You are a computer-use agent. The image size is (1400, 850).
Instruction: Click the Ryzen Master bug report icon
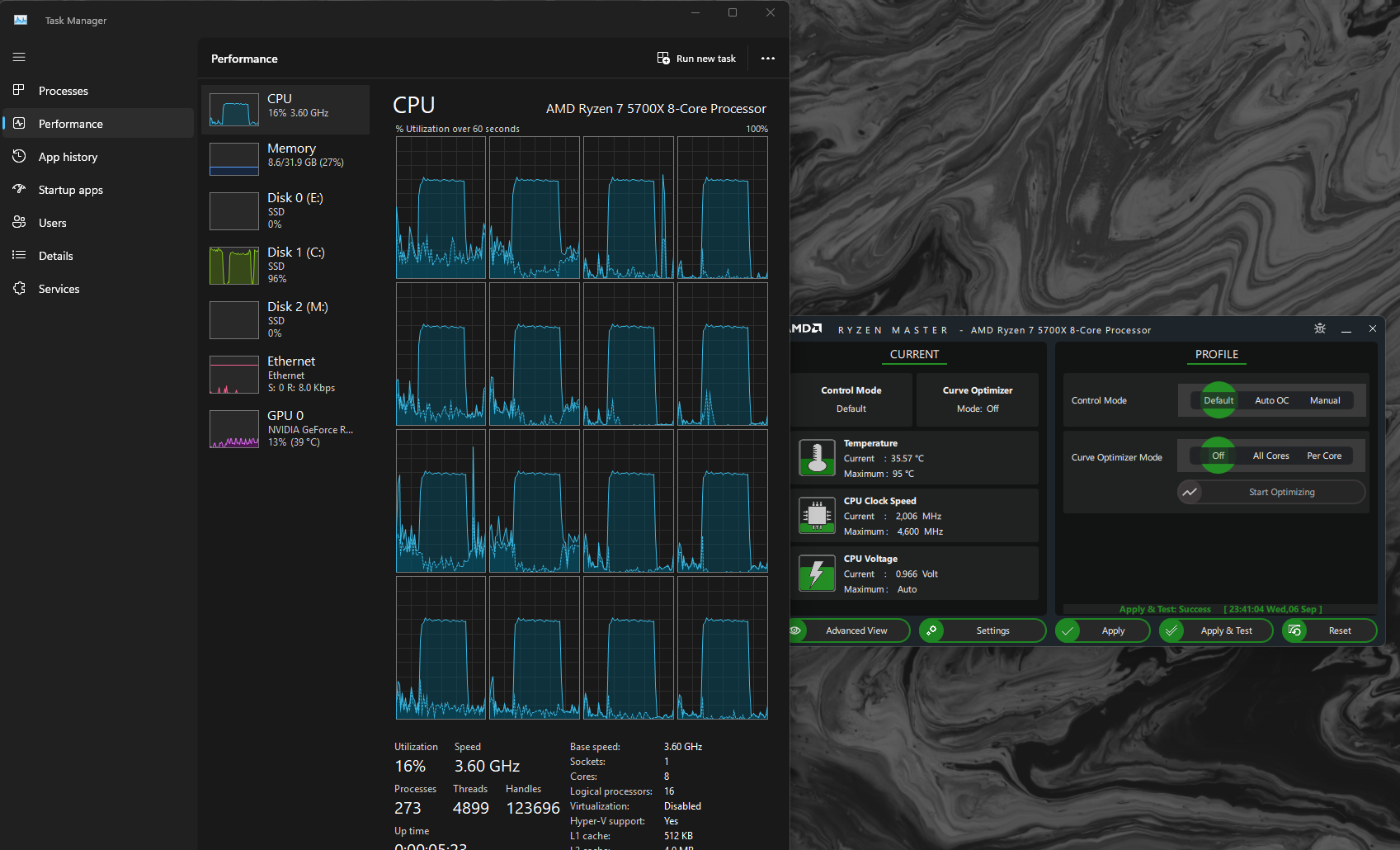pyautogui.click(x=1320, y=328)
